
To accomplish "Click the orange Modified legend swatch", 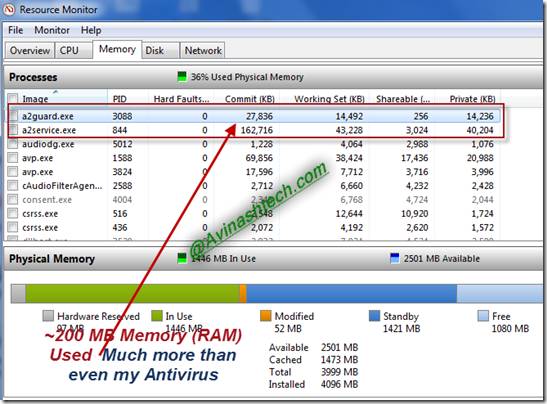I will click(x=266, y=316).
